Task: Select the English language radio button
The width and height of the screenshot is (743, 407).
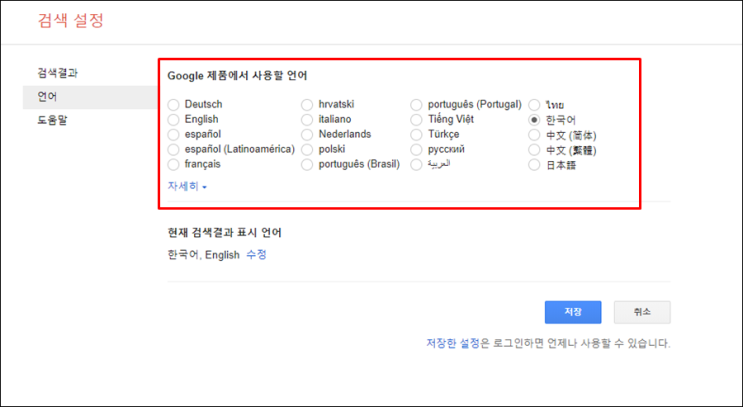Action: pos(173,119)
